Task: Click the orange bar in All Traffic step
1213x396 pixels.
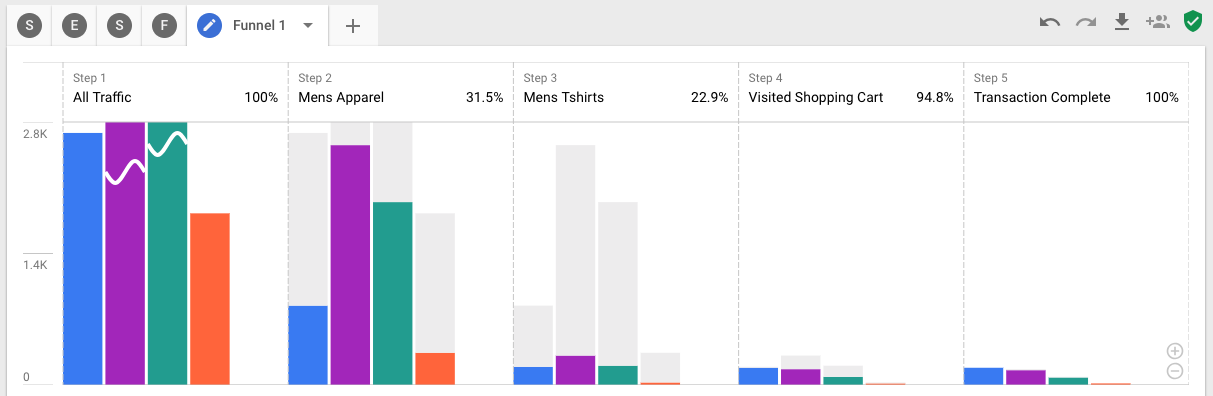Action: [210, 298]
